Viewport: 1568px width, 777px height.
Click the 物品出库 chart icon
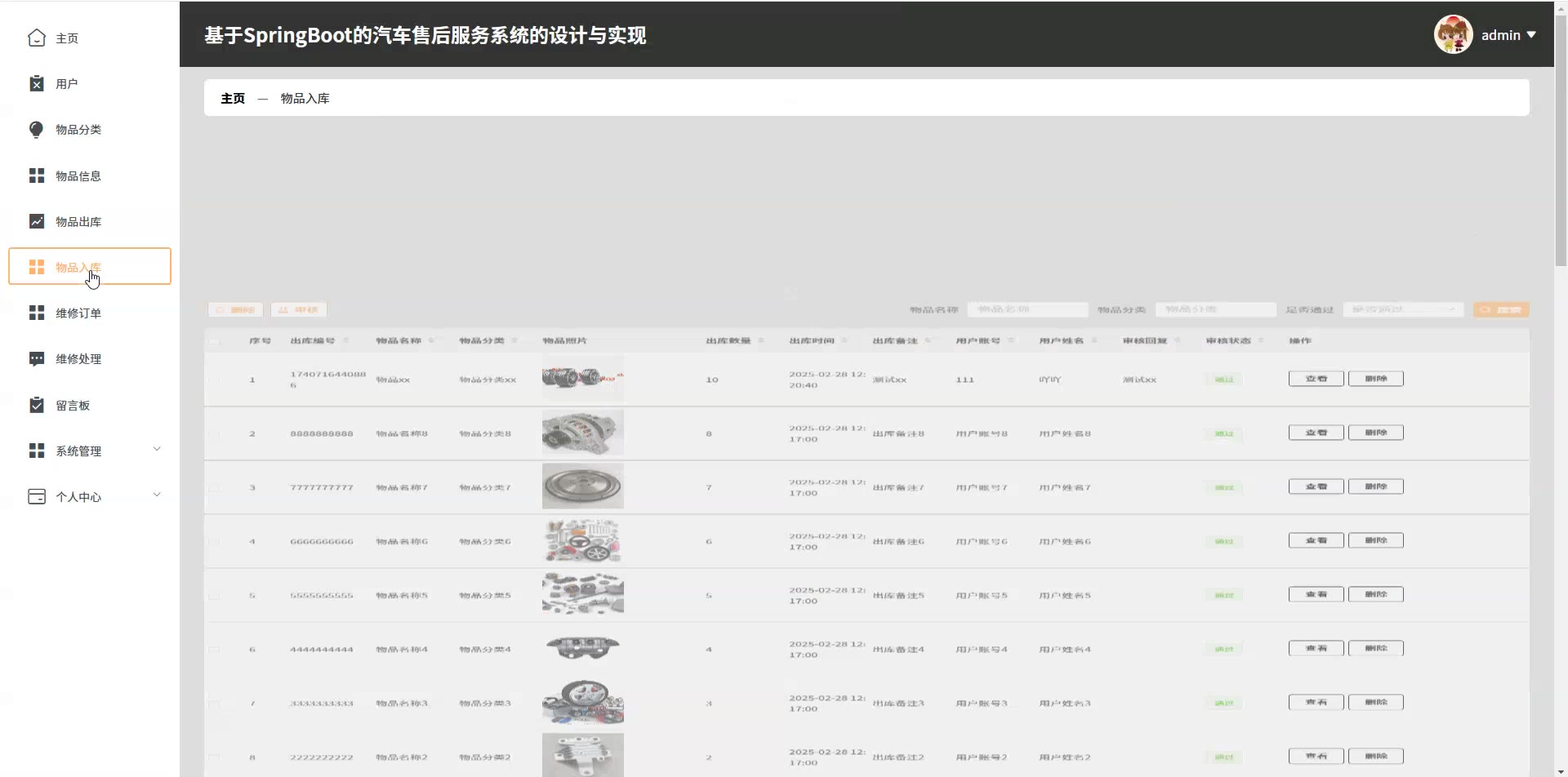click(37, 222)
